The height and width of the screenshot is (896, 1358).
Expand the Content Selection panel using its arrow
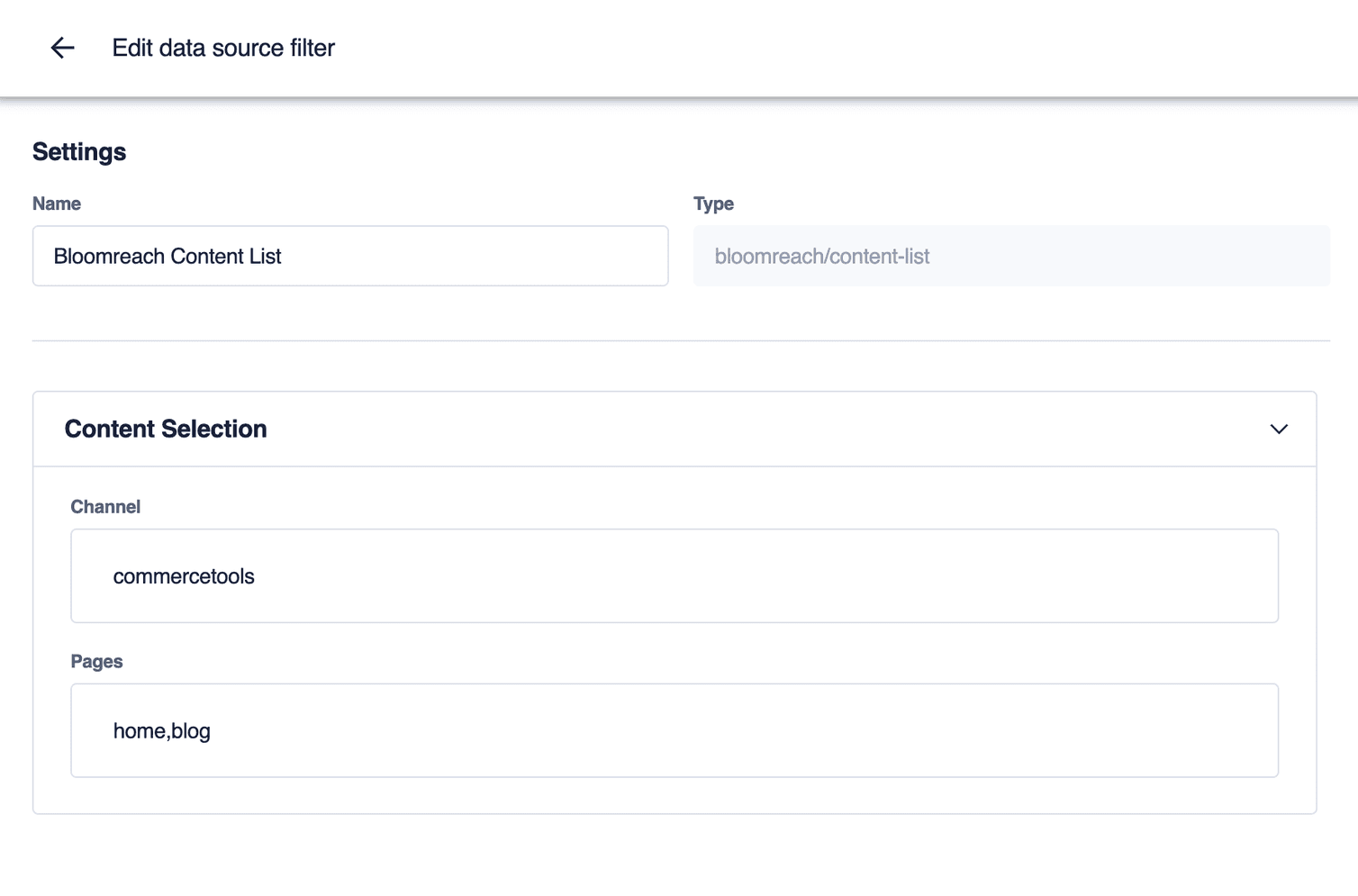pyautogui.click(x=1279, y=430)
